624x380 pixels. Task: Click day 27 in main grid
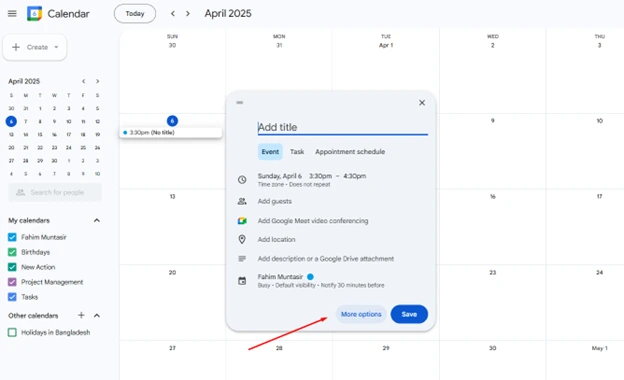tap(172, 348)
